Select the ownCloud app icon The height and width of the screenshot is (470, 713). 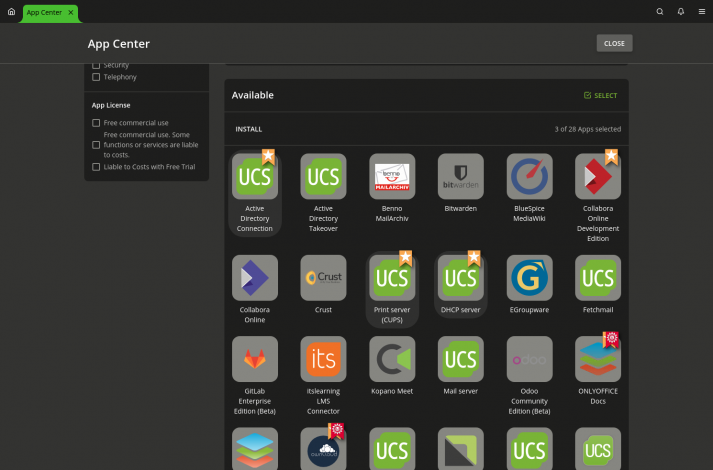(x=323, y=449)
